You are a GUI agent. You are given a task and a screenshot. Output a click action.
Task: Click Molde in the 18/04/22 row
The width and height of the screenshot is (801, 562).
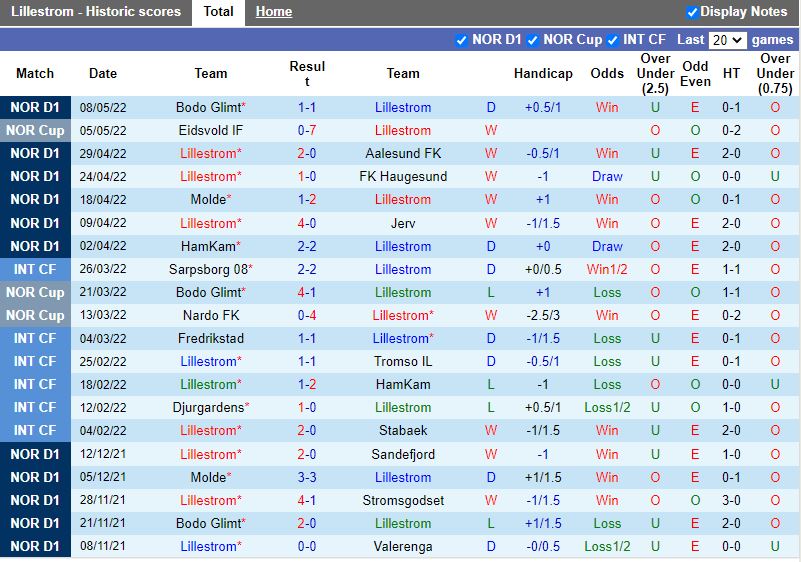208,199
